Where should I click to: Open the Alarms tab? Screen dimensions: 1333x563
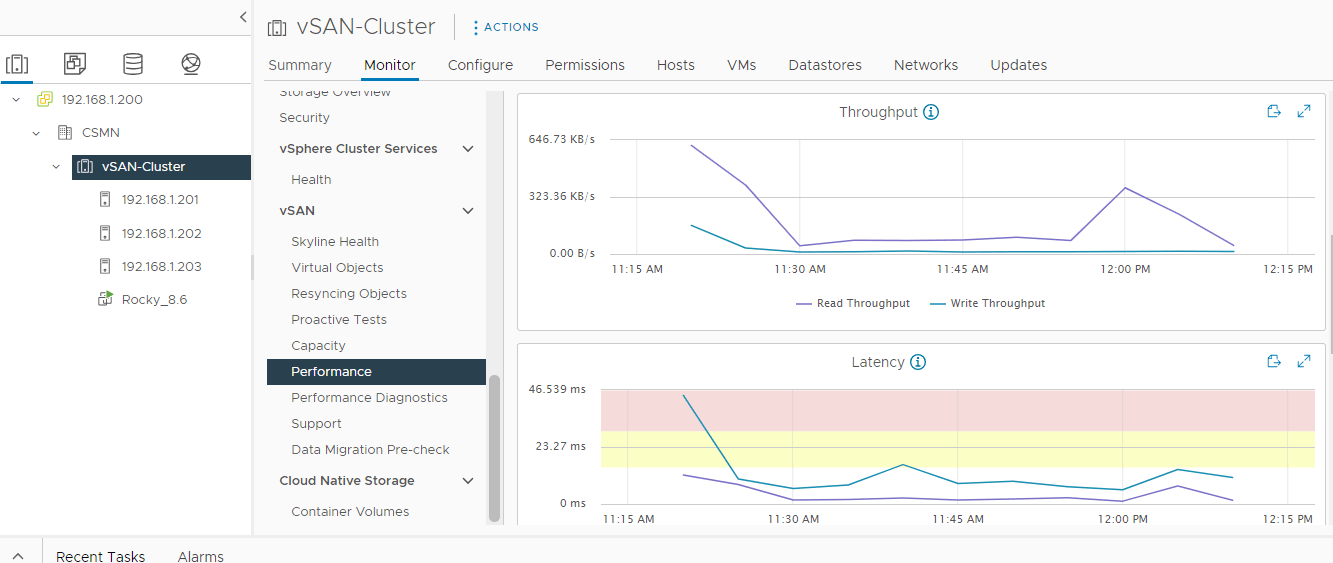(x=201, y=556)
